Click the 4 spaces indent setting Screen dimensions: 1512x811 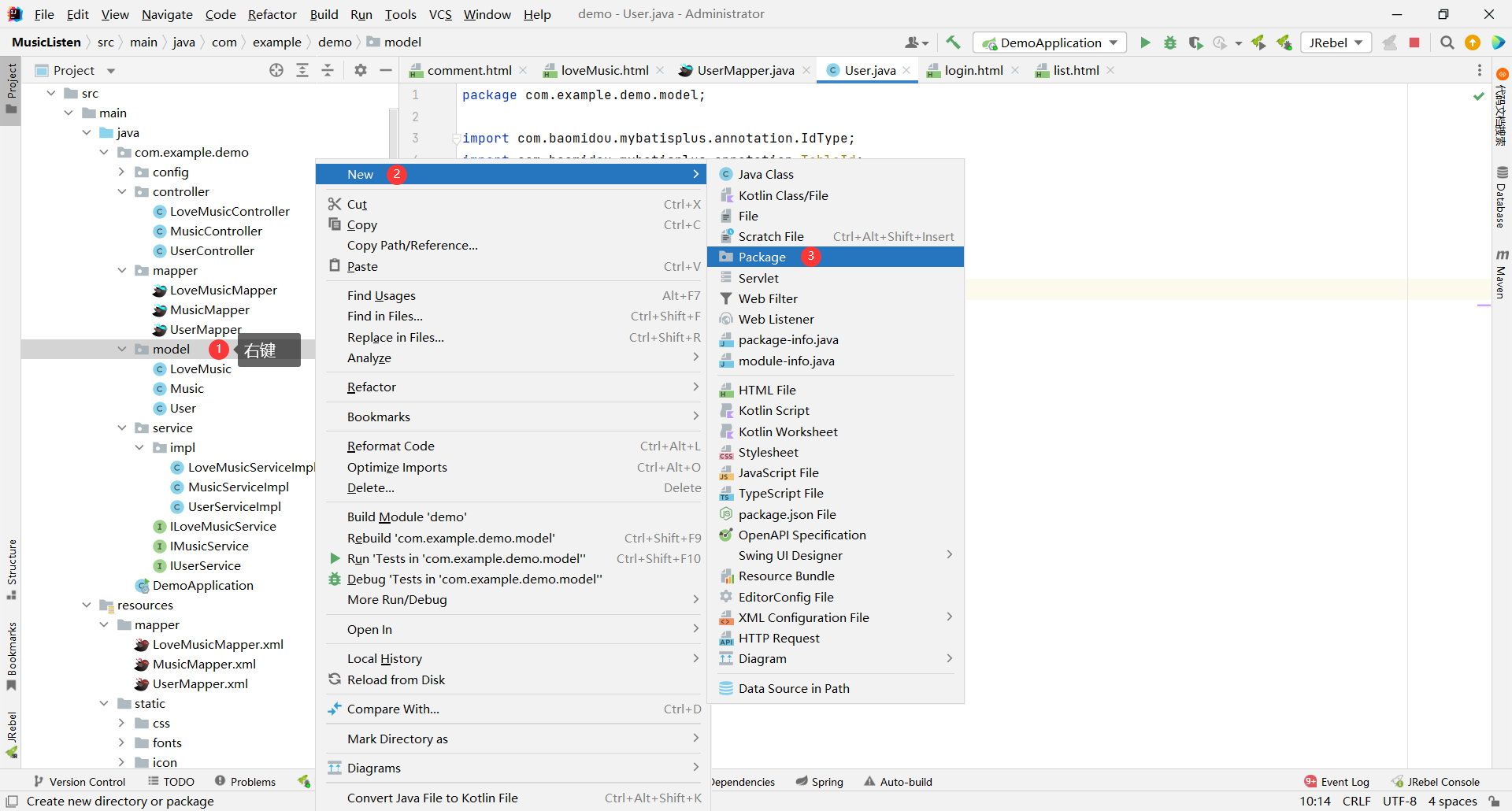1452,801
